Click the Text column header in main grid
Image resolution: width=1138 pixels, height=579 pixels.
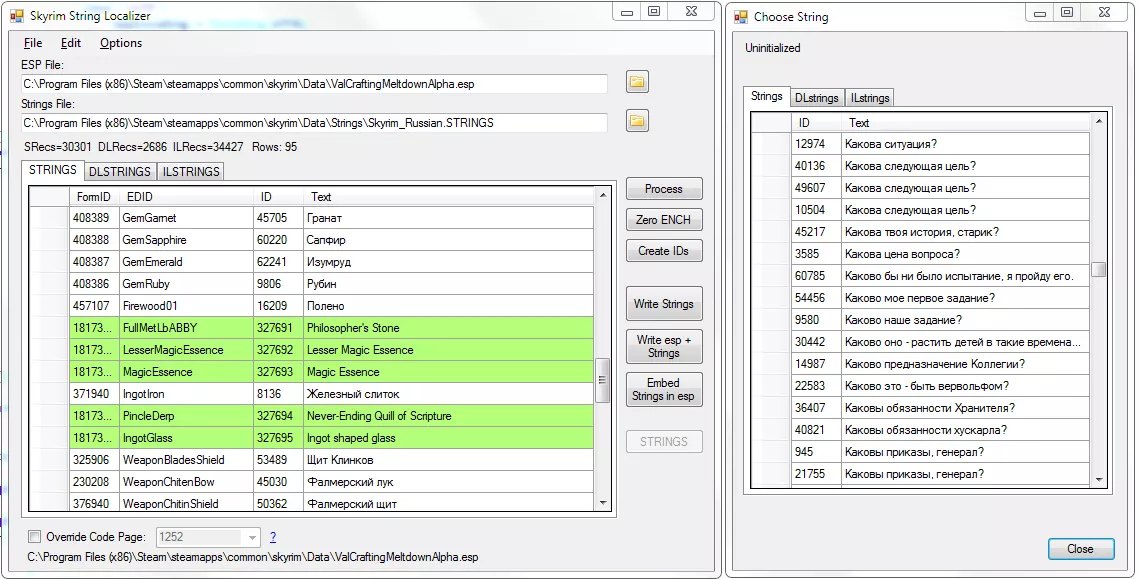pyautogui.click(x=449, y=197)
